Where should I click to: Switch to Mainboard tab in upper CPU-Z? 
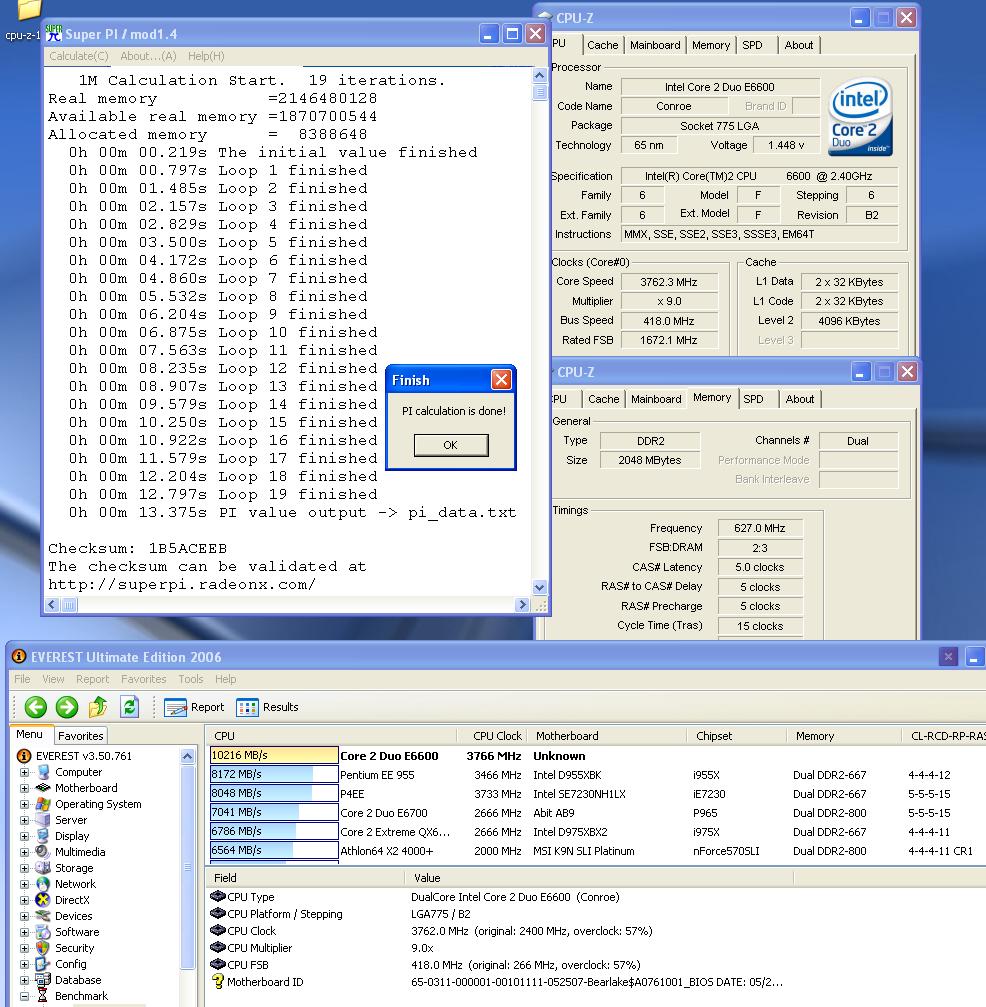tap(655, 45)
